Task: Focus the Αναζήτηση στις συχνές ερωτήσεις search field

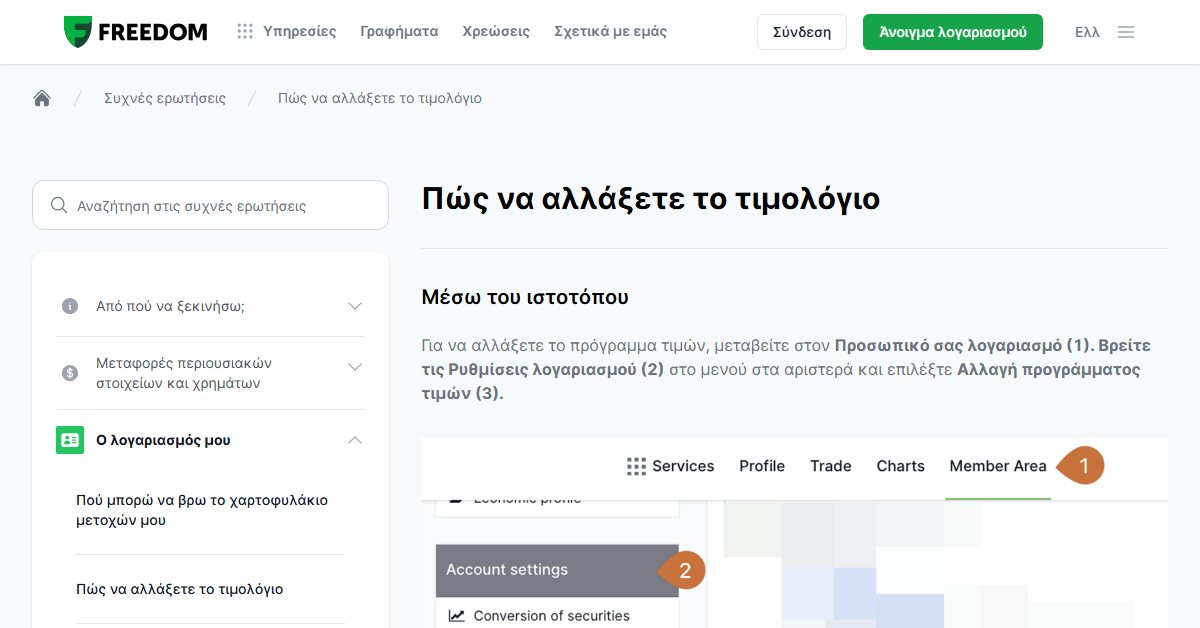Action: pos(210,205)
